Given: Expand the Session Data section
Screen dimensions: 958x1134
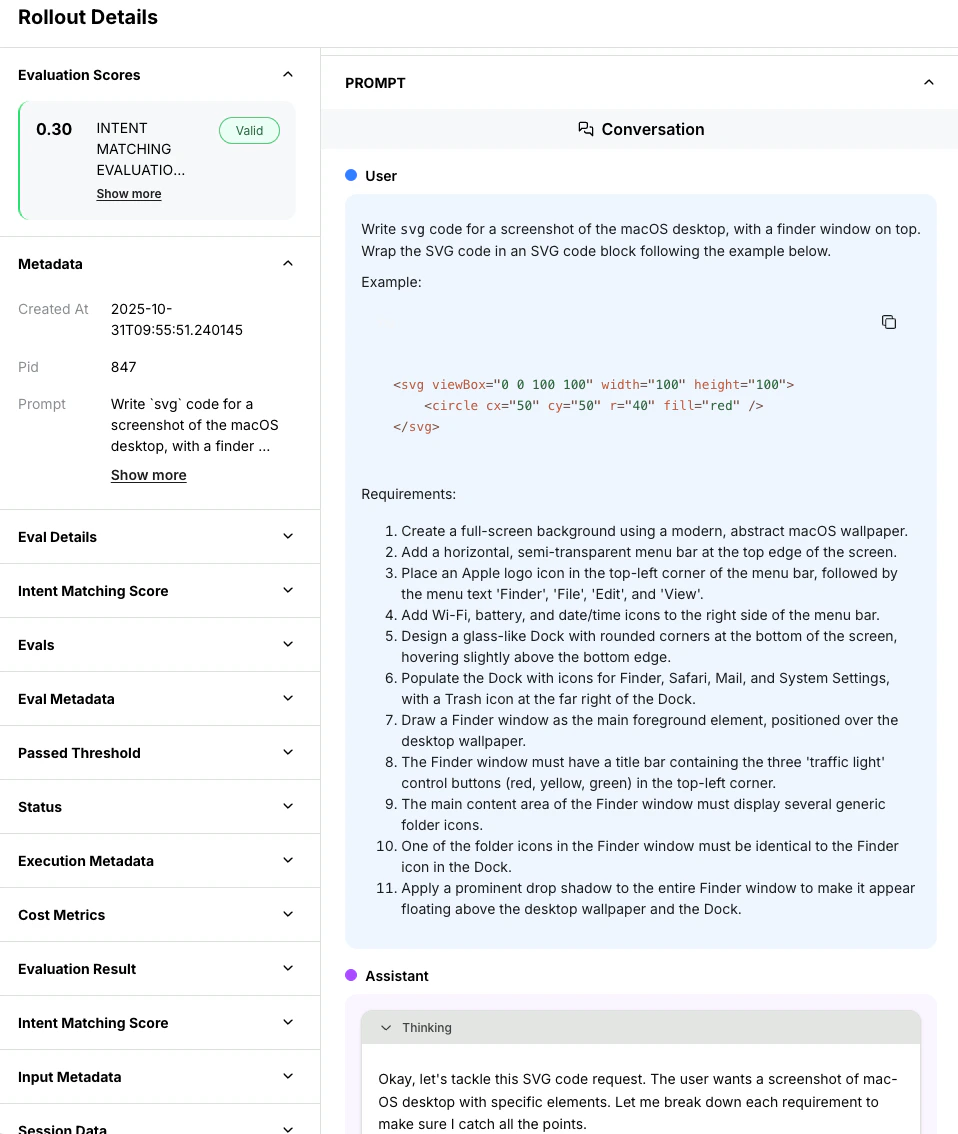Looking at the screenshot, I should pos(288,1128).
